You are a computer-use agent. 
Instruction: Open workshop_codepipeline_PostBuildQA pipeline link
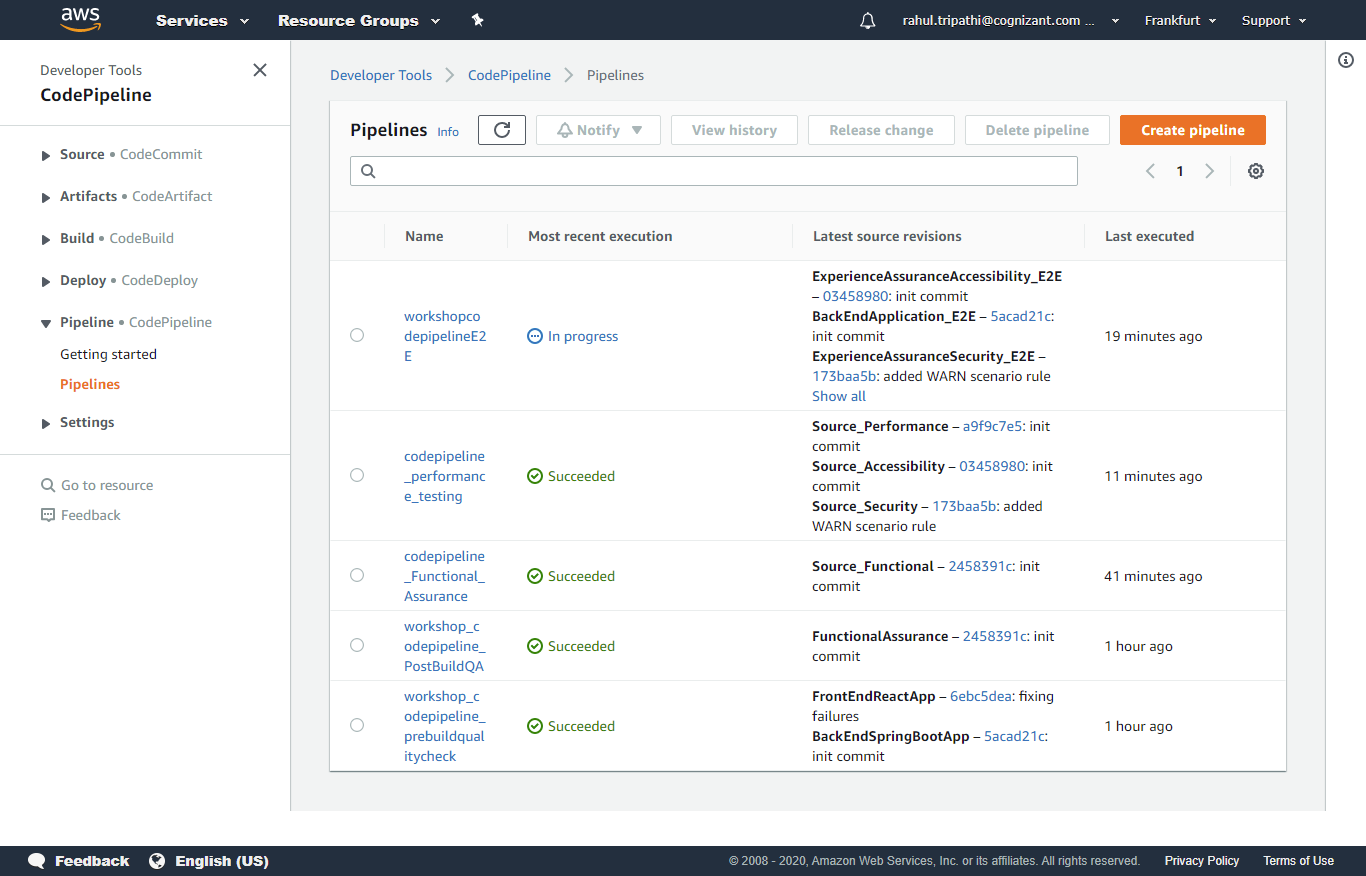click(x=445, y=646)
